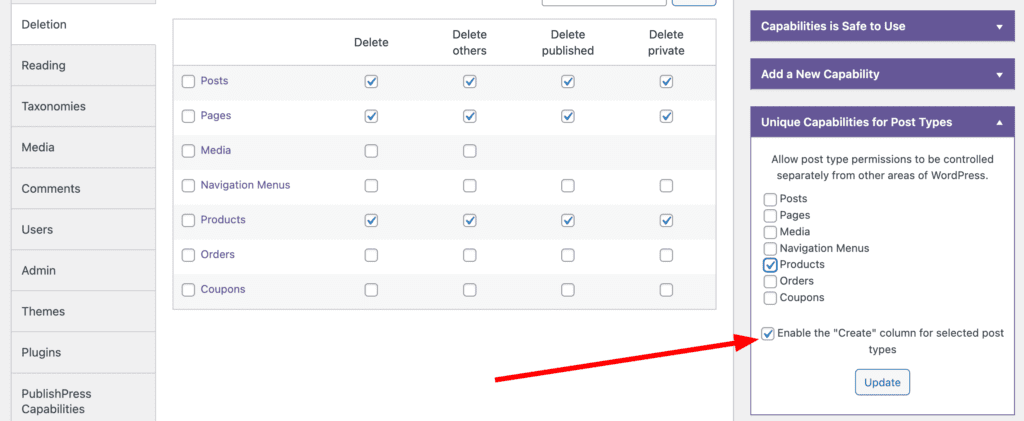Click the Products link in table
Viewport: 1024px width, 421px height.
tap(223, 220)
